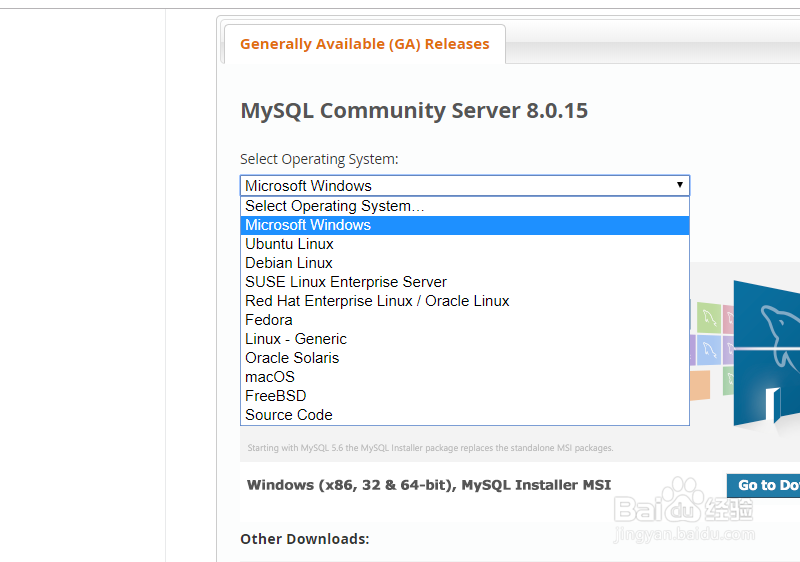Choose the Select Operating System… placeholder option
800x562 pixels.
point(335,206)
